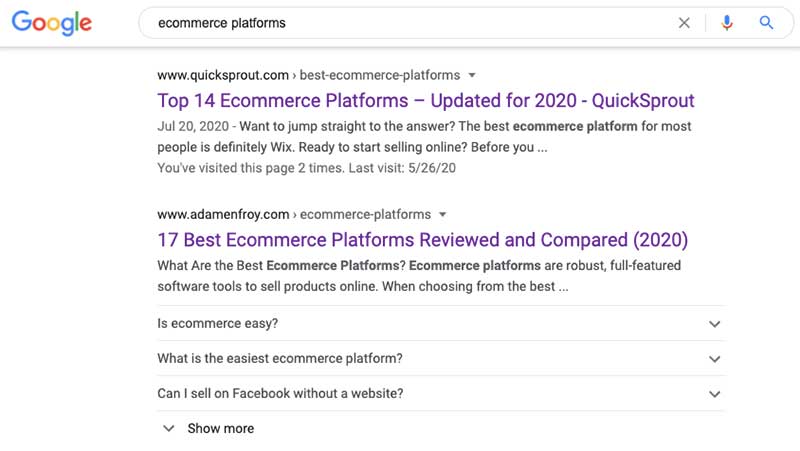Click the "best-ecommerce-platforms" breadcrumb path
This screenshot has height=451, width=800.
[380, 75]
